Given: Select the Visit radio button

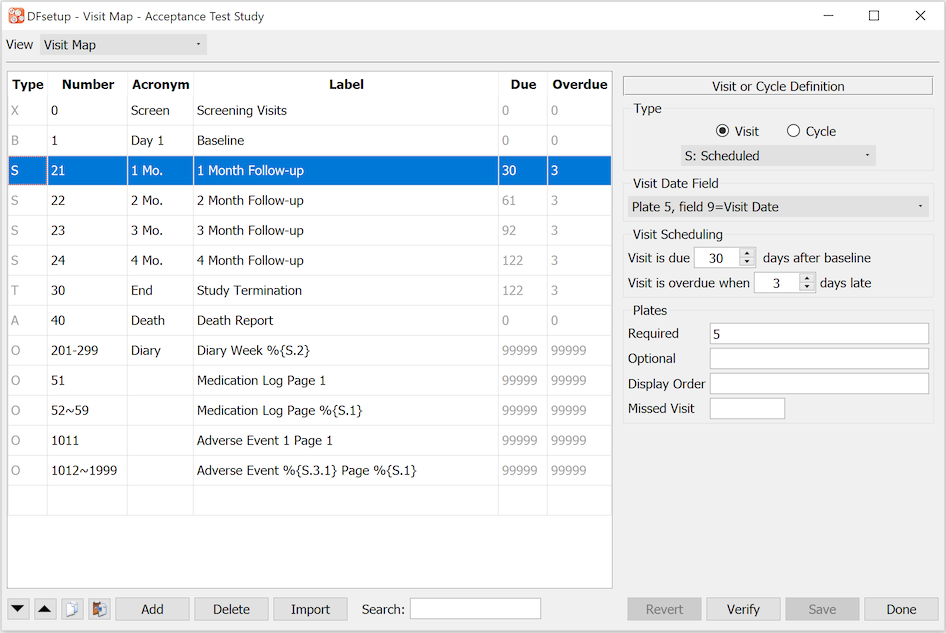Looking at the screenshot, I should [x=723, y=131].
